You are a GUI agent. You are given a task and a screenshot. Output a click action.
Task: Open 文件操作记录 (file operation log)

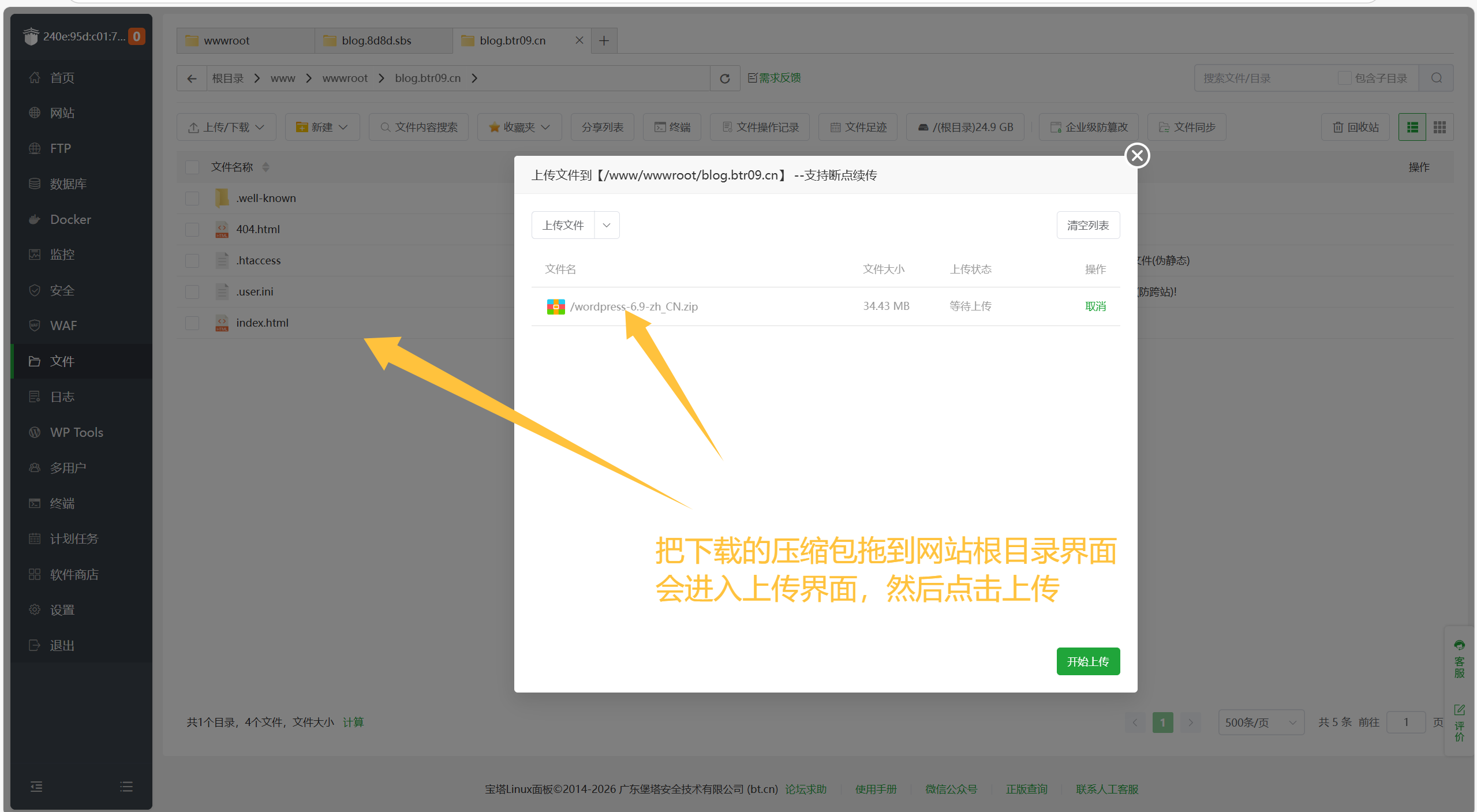coord(760,126)
